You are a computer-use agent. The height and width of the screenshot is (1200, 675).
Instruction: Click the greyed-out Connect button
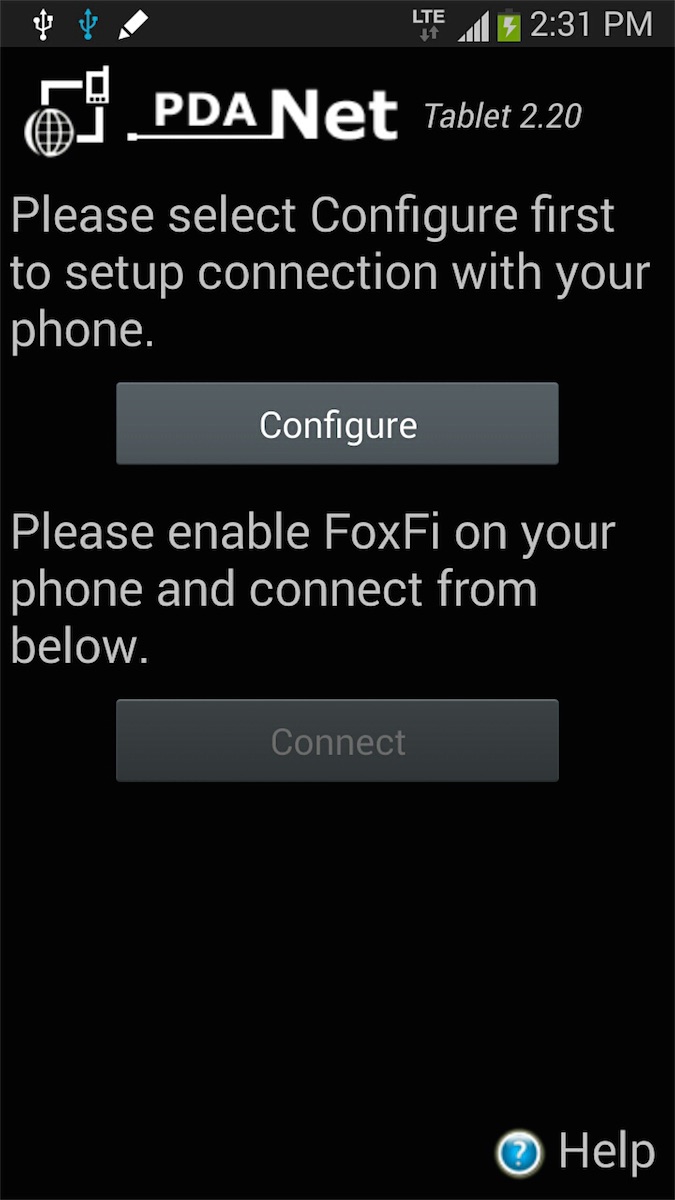337,741
